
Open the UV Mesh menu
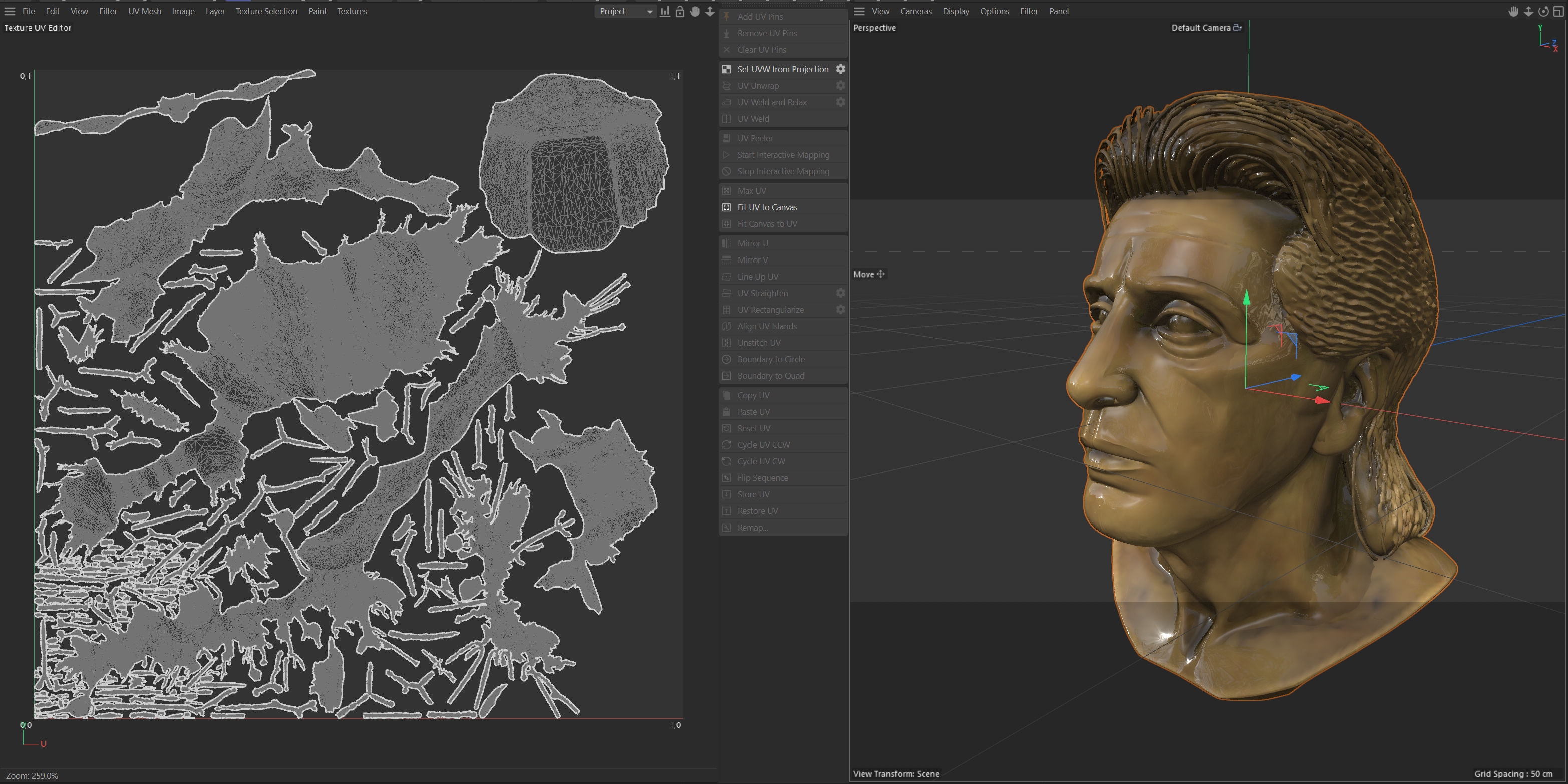click(x=144, y=11)
